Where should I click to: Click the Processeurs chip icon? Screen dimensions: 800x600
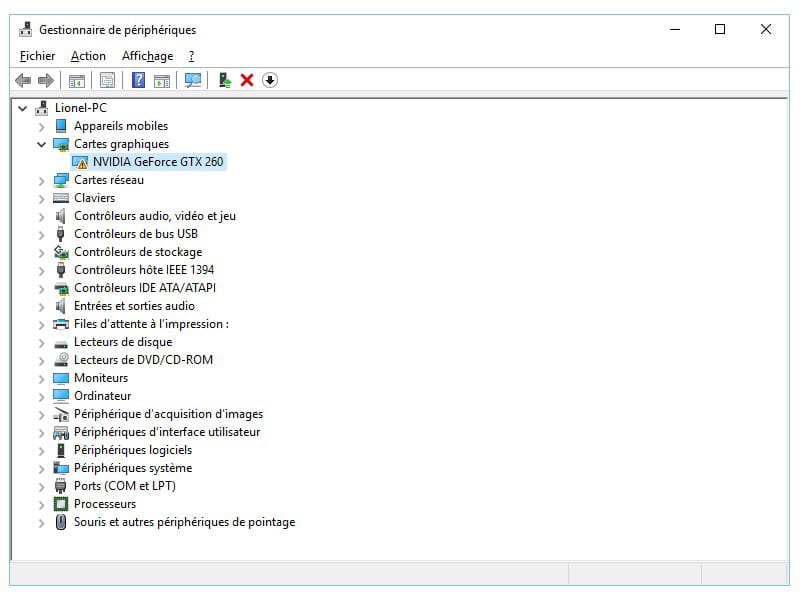click(x=61, y=504)
